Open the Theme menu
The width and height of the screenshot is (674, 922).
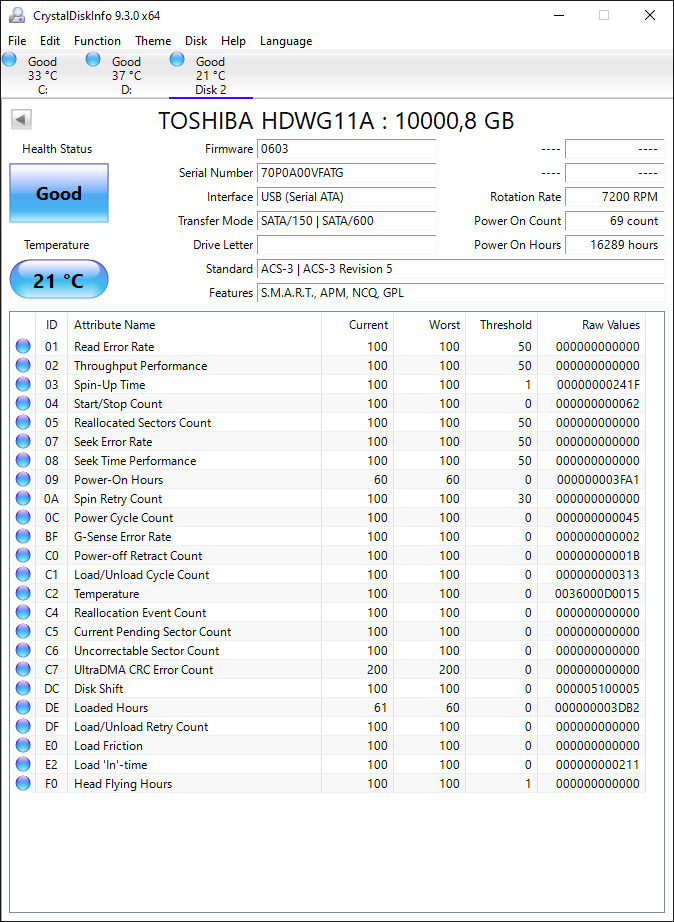(153, 41)
